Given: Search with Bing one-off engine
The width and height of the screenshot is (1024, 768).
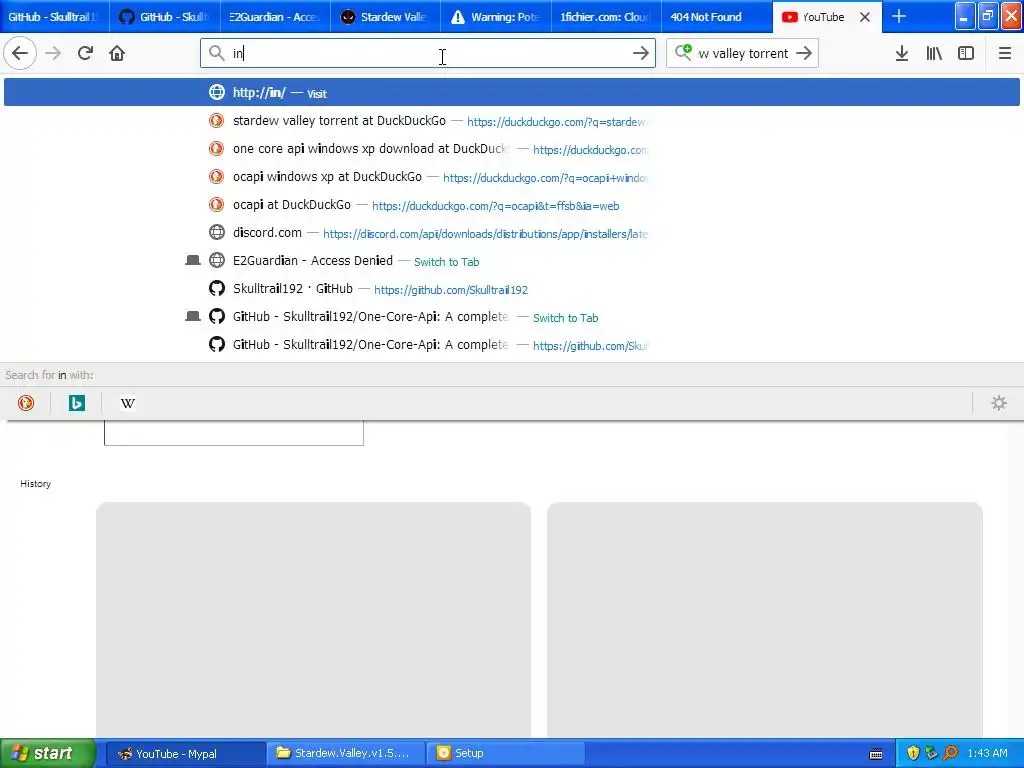Looking at the screenshot, I should [x=77, y=403].
